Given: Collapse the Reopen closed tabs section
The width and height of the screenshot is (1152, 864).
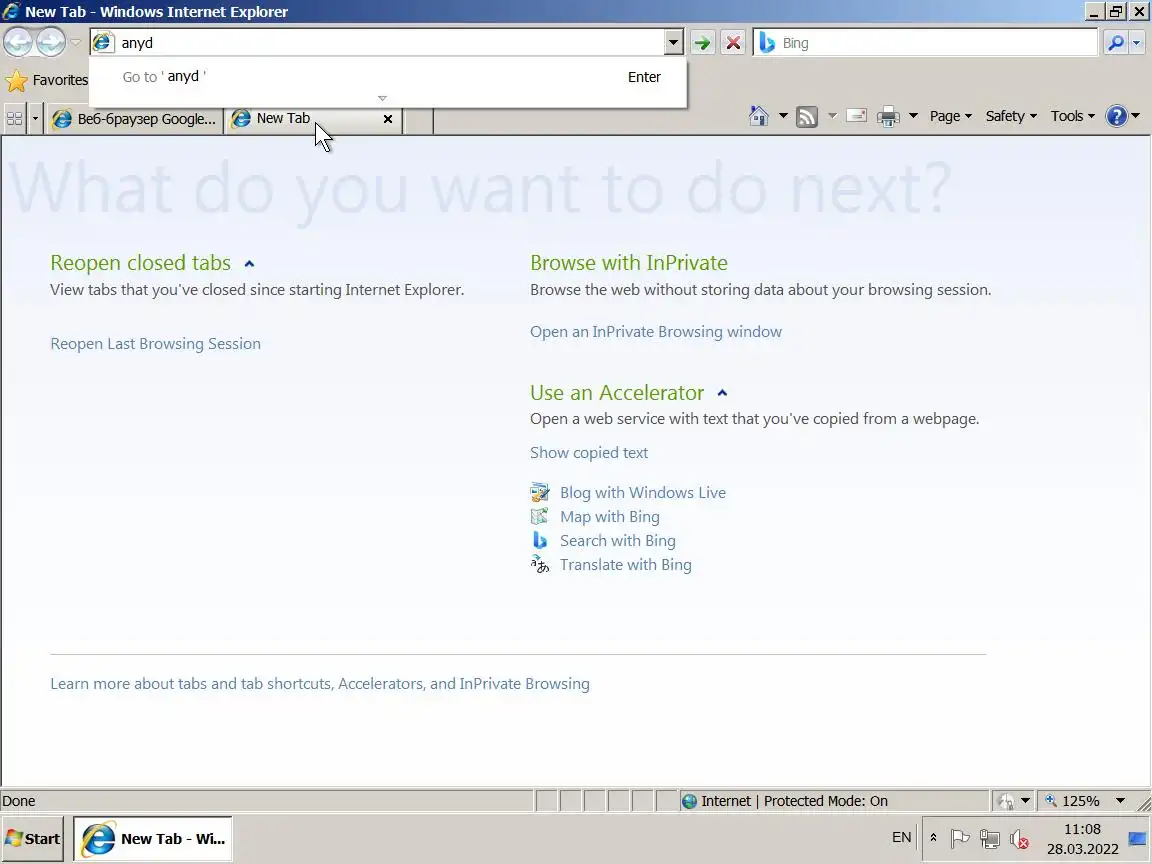Looking at the screenshot, I should coord(249,264).
